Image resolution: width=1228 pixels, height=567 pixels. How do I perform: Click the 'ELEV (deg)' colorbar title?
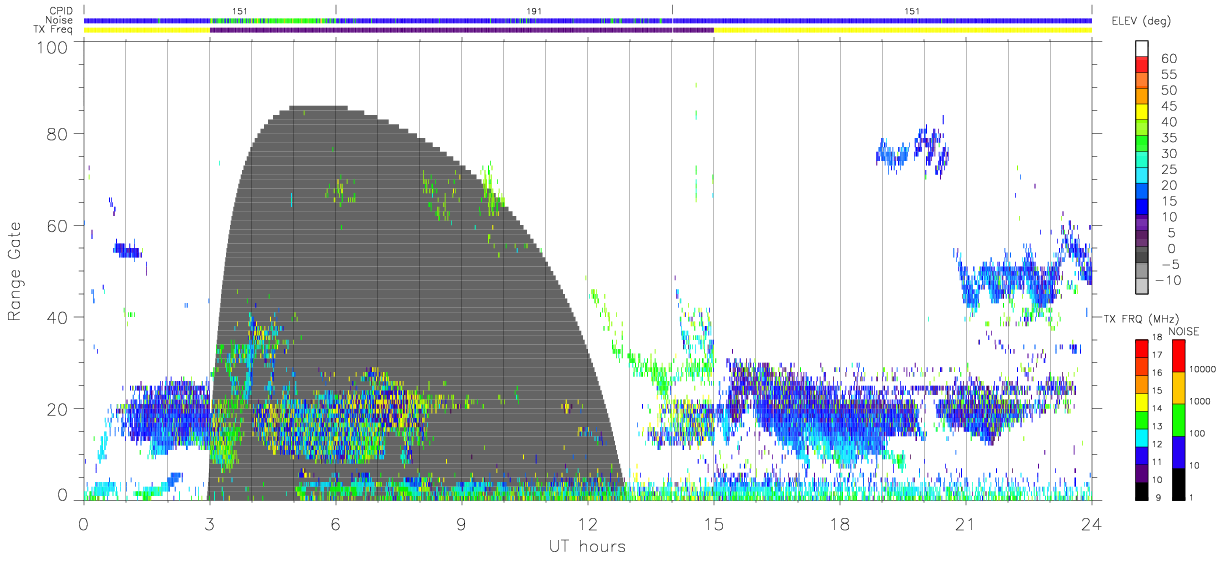click(1142, 21)
